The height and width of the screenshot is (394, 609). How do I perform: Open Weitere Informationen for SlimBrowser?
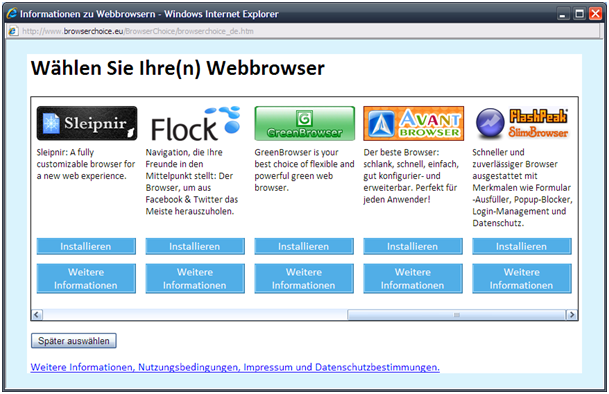pos(522,278)
